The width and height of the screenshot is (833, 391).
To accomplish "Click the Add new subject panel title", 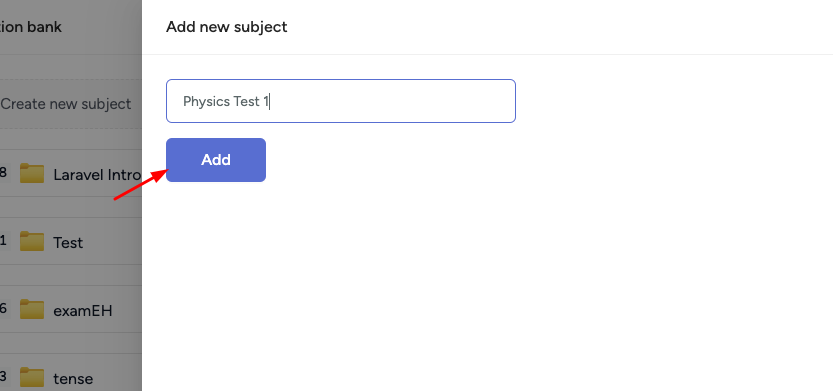I will 226,27.
